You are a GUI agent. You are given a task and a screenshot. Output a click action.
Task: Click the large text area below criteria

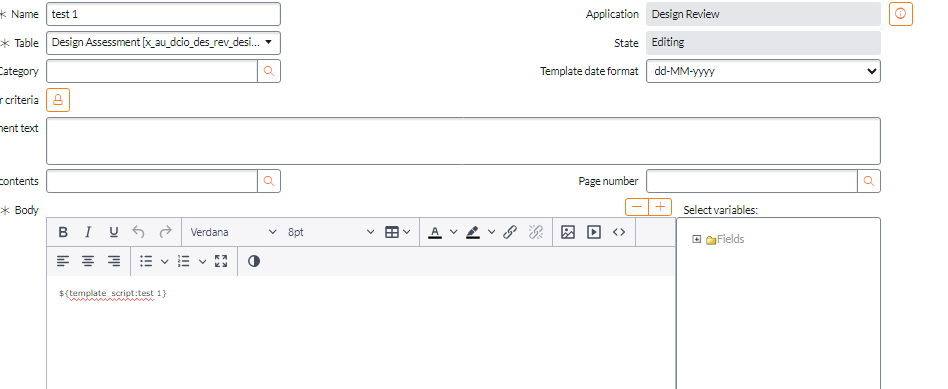pos(463,141)
